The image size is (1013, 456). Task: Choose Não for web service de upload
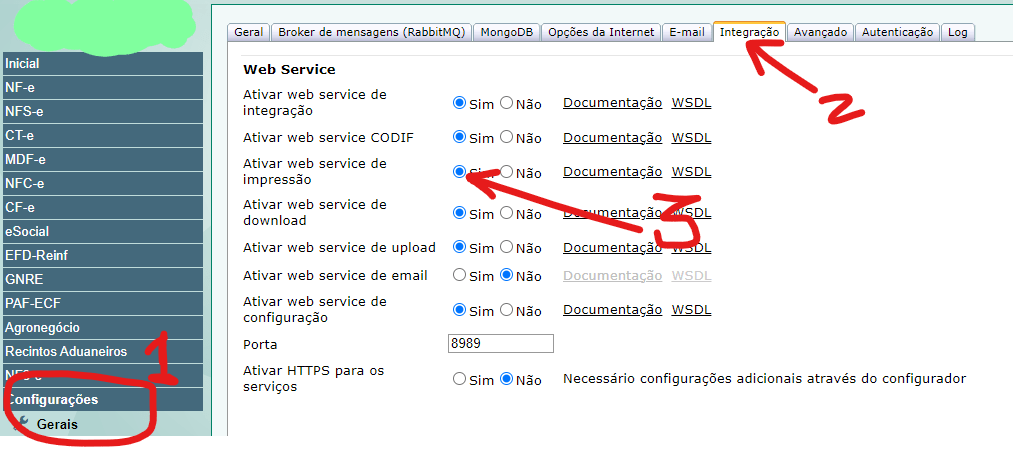click(x=507, y=247)
